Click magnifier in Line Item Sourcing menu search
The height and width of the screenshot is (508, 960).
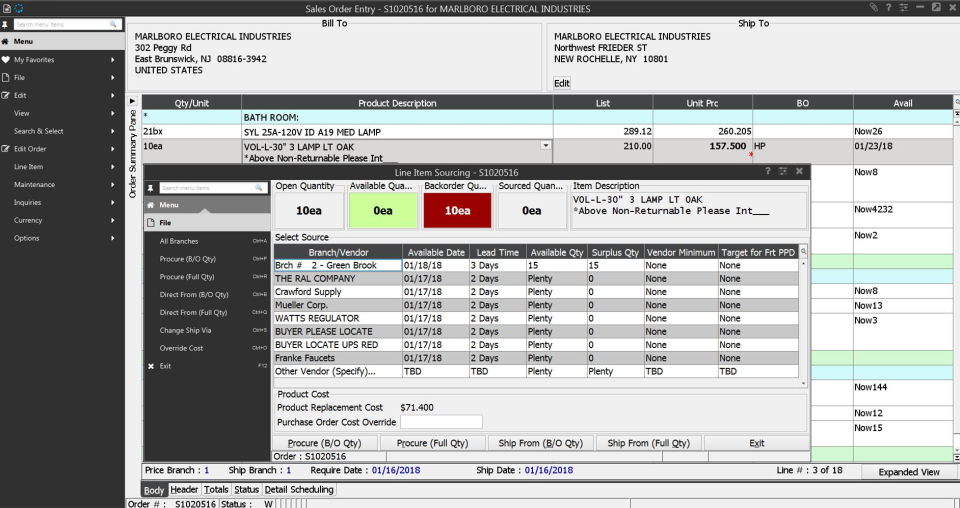click(259, 188)
